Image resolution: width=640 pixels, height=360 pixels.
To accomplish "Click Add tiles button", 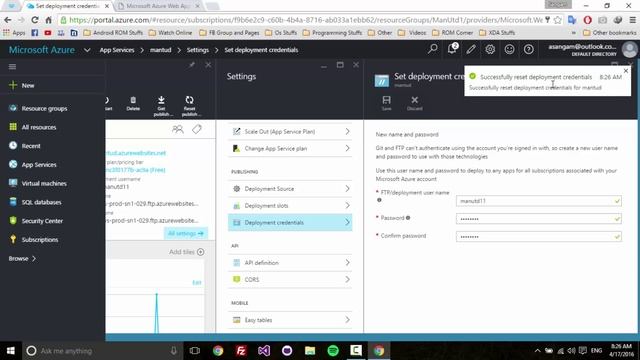I will [x=187, y=252].
